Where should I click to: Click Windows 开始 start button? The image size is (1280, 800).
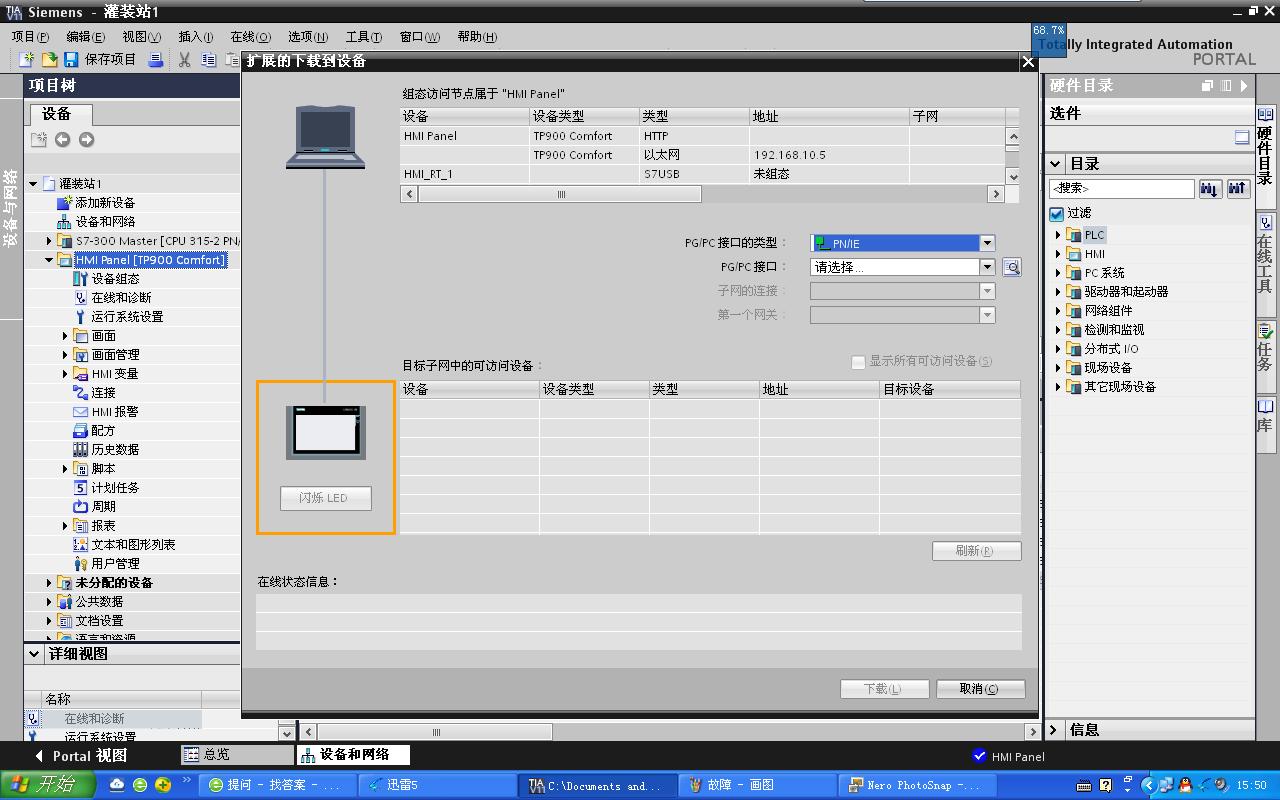tap(48, 785)
